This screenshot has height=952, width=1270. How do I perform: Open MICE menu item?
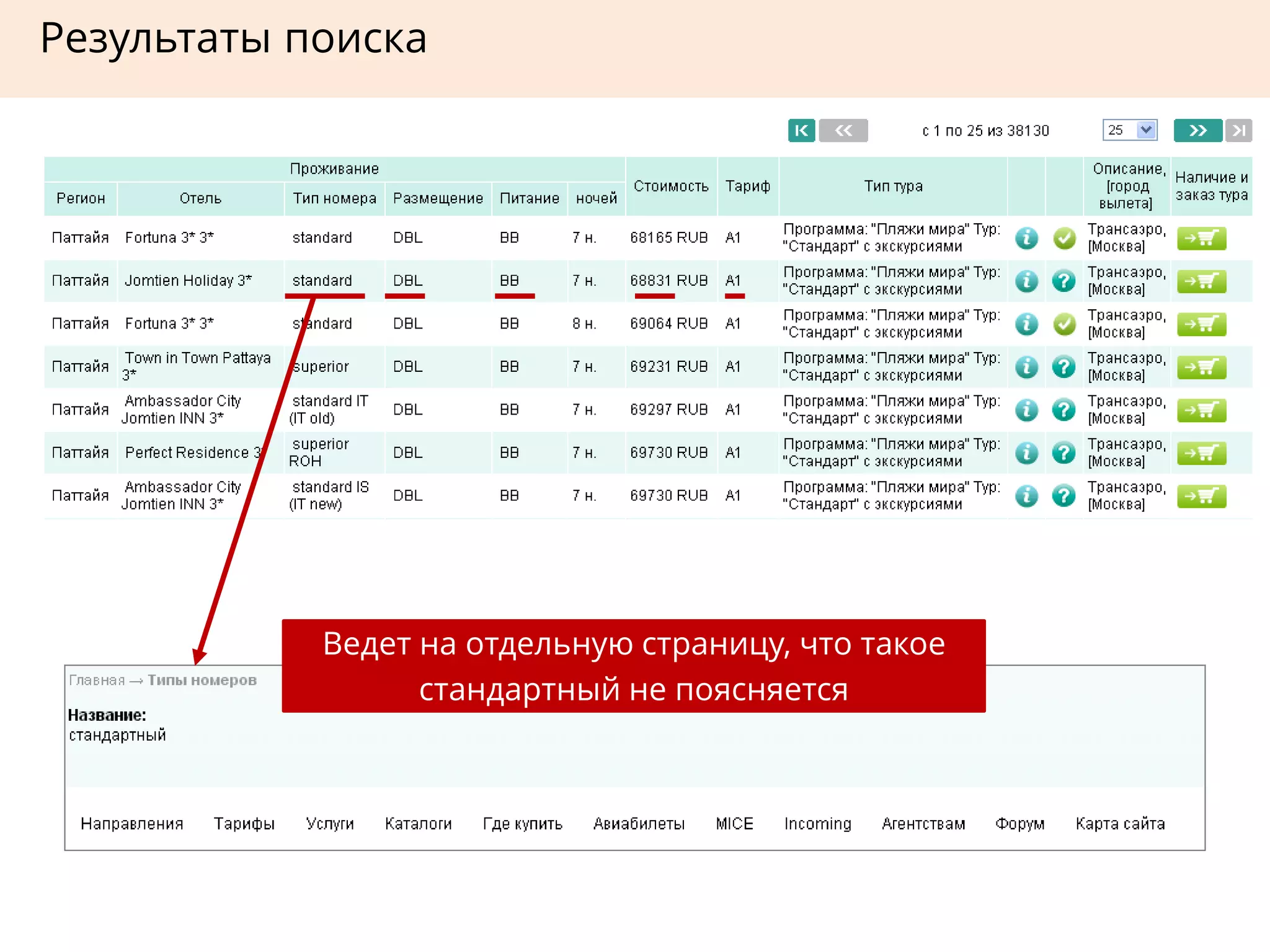point(735,824)
